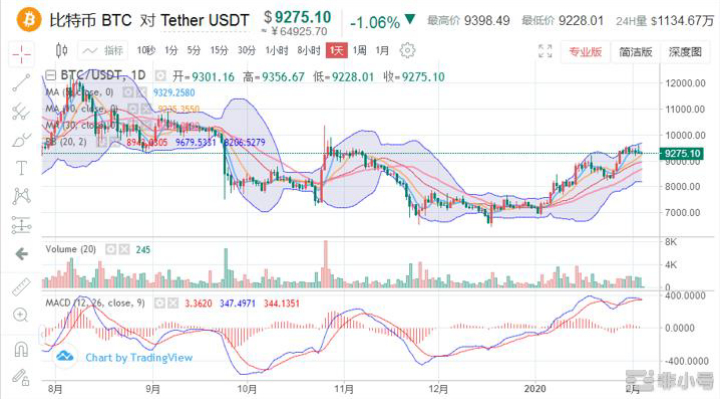Open MACD indicator settings
Screen dimensions: 720x399
[159, 303]
